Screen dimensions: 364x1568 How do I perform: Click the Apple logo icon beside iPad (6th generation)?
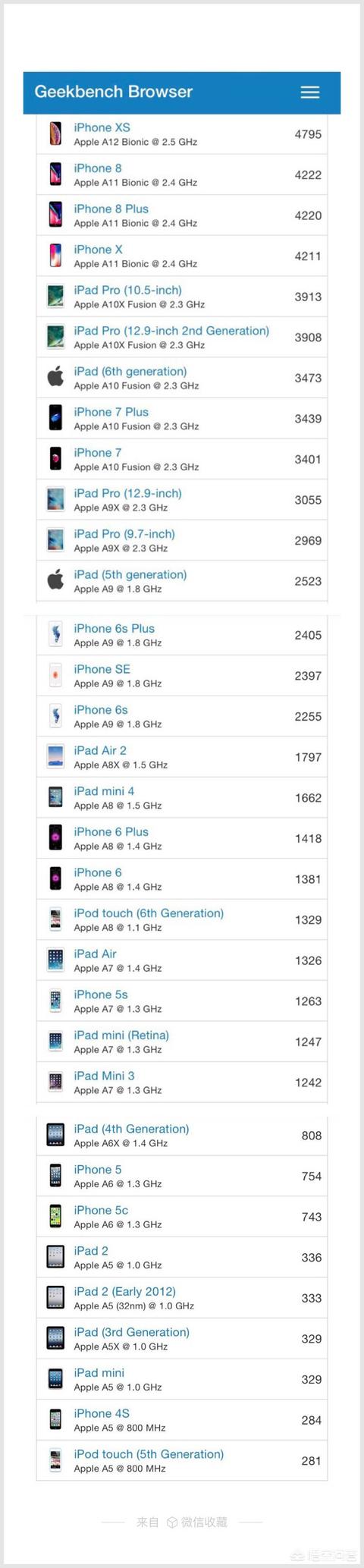pyautogui.click(x=55, y=377)
